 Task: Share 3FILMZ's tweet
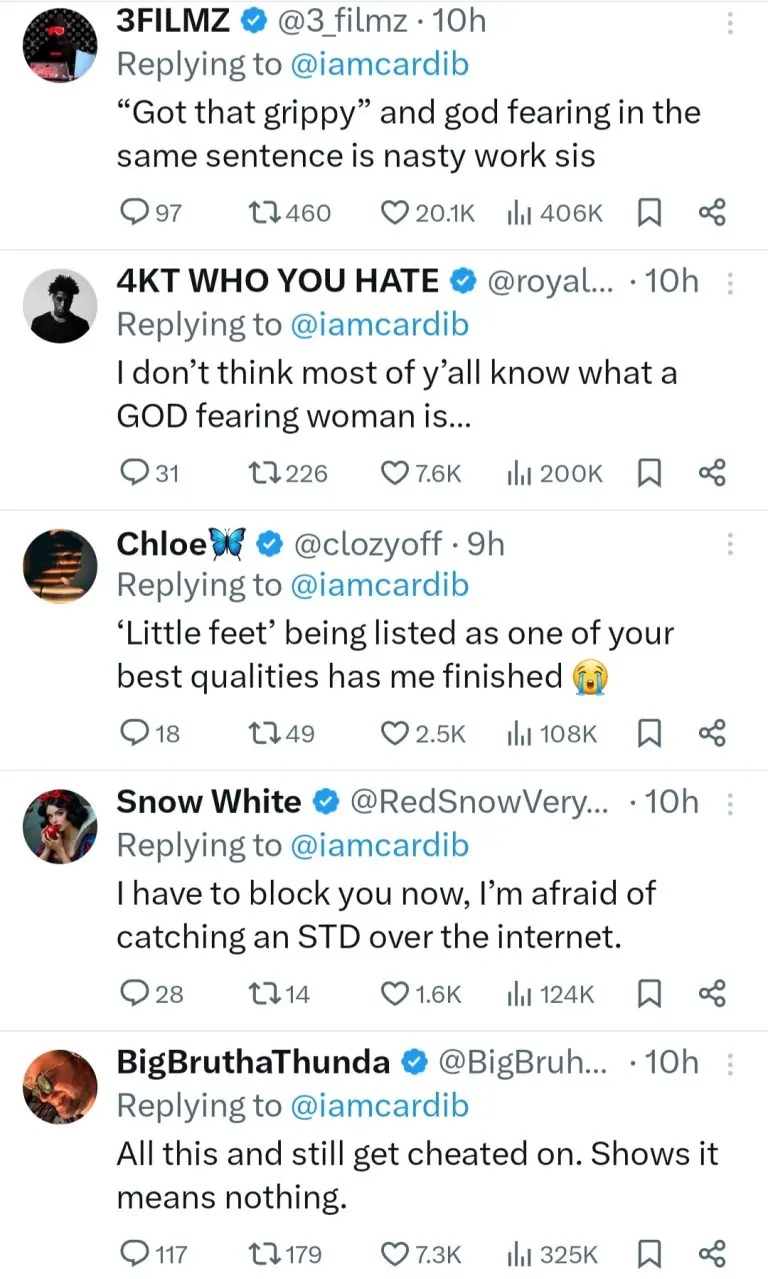[712, 212]
